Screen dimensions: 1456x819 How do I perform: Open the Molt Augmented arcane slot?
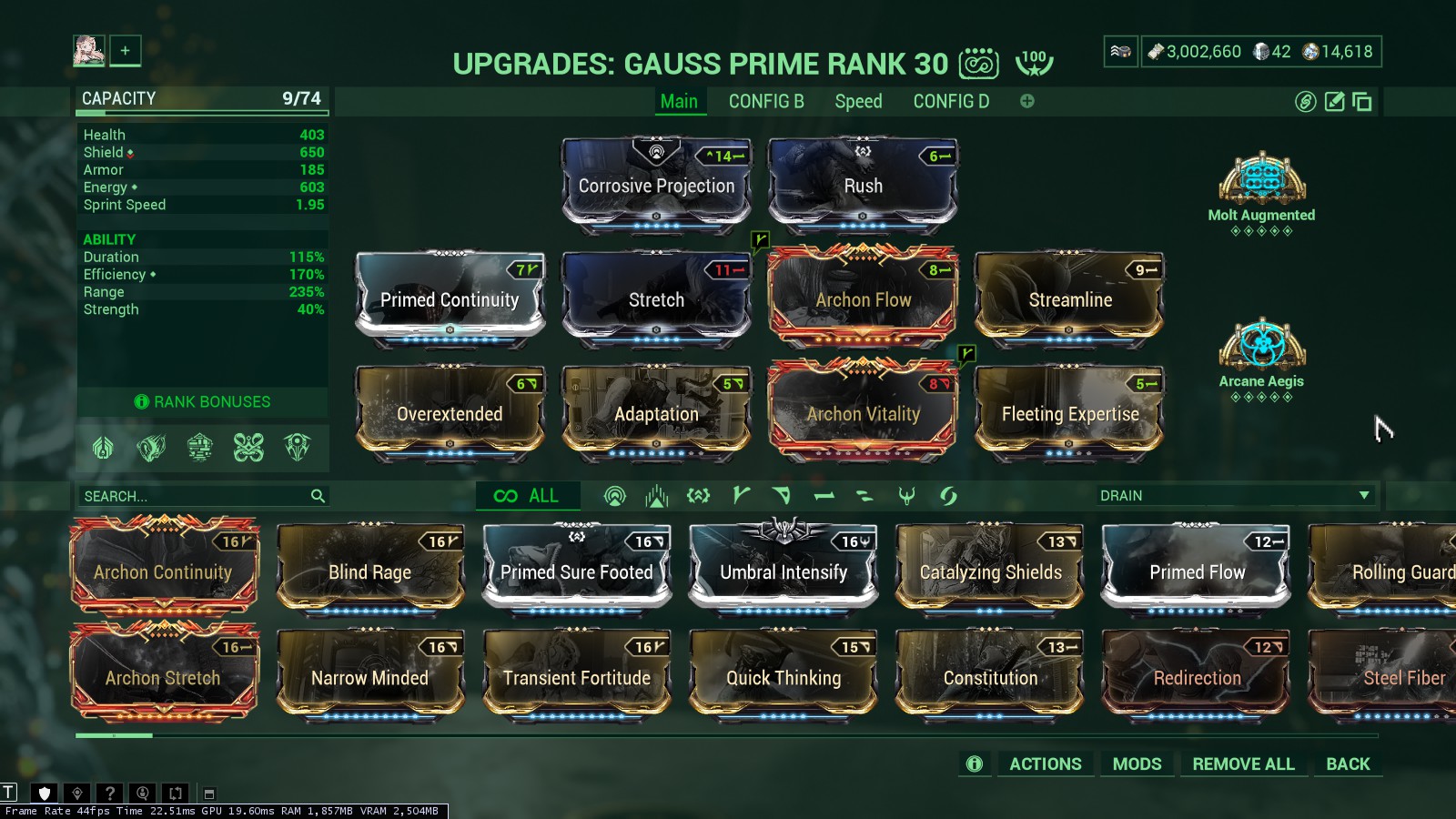click(x=1261, y=189)
